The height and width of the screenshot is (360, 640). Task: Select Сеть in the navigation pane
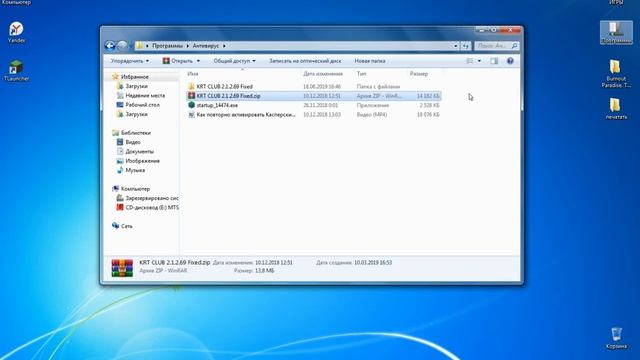(127, 226)
